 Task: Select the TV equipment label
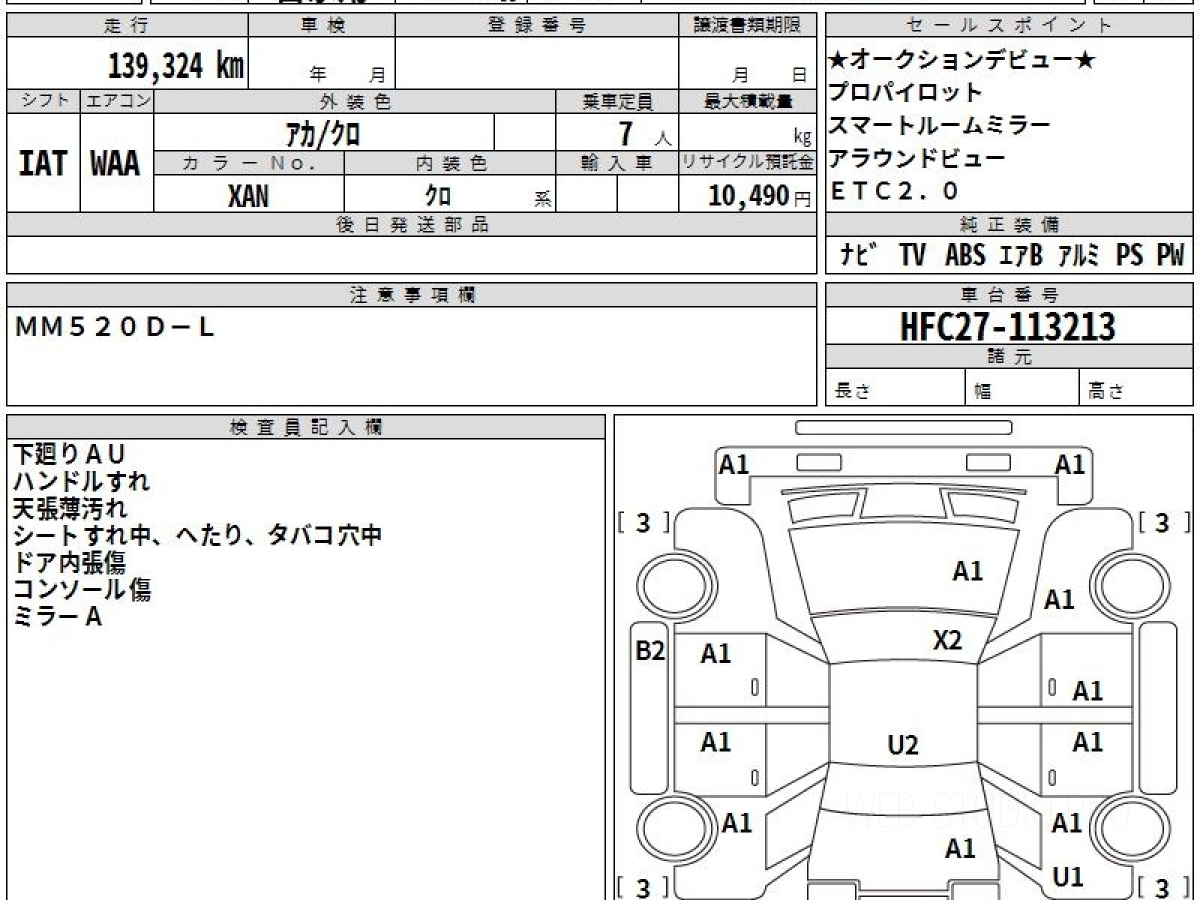point(912,255)
